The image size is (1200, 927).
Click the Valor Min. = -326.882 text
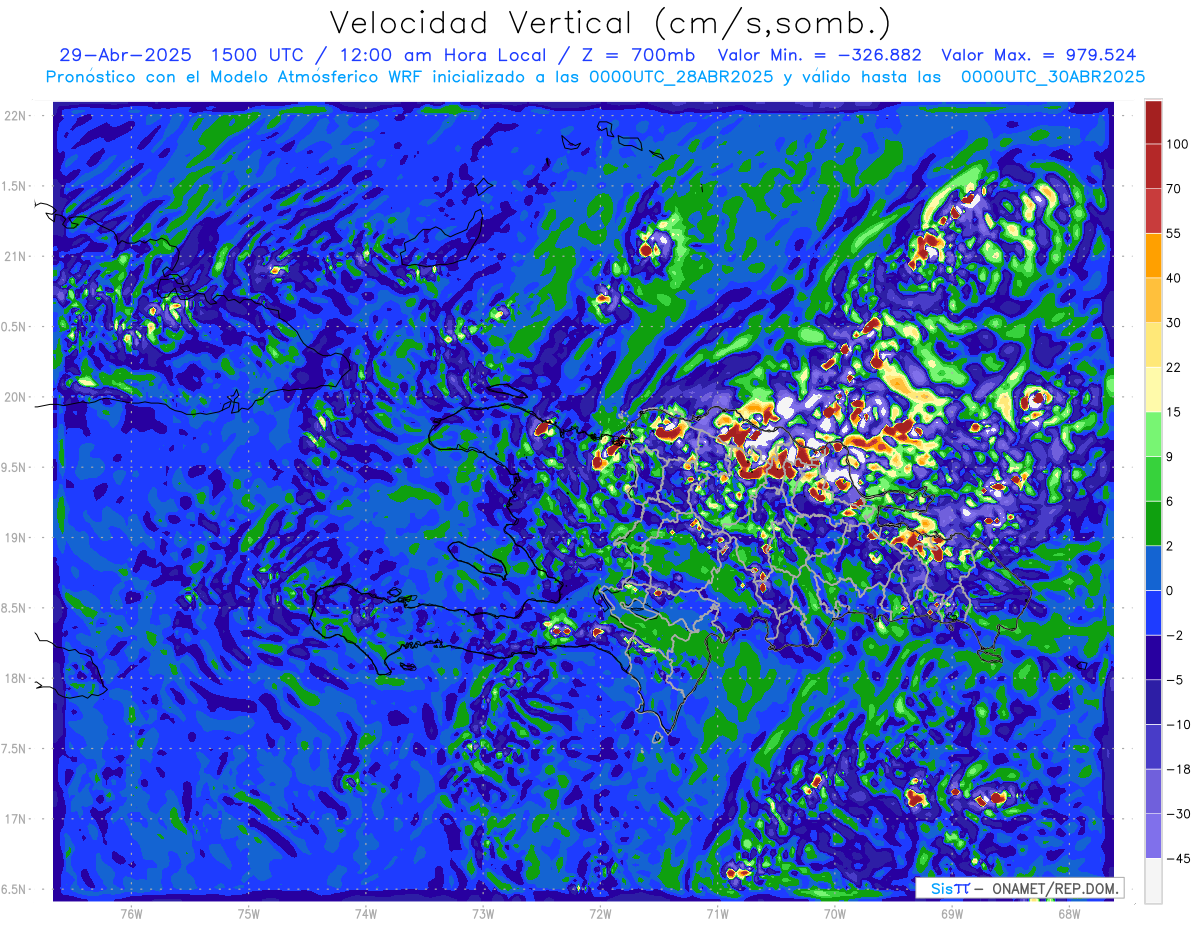click(820, 55)
